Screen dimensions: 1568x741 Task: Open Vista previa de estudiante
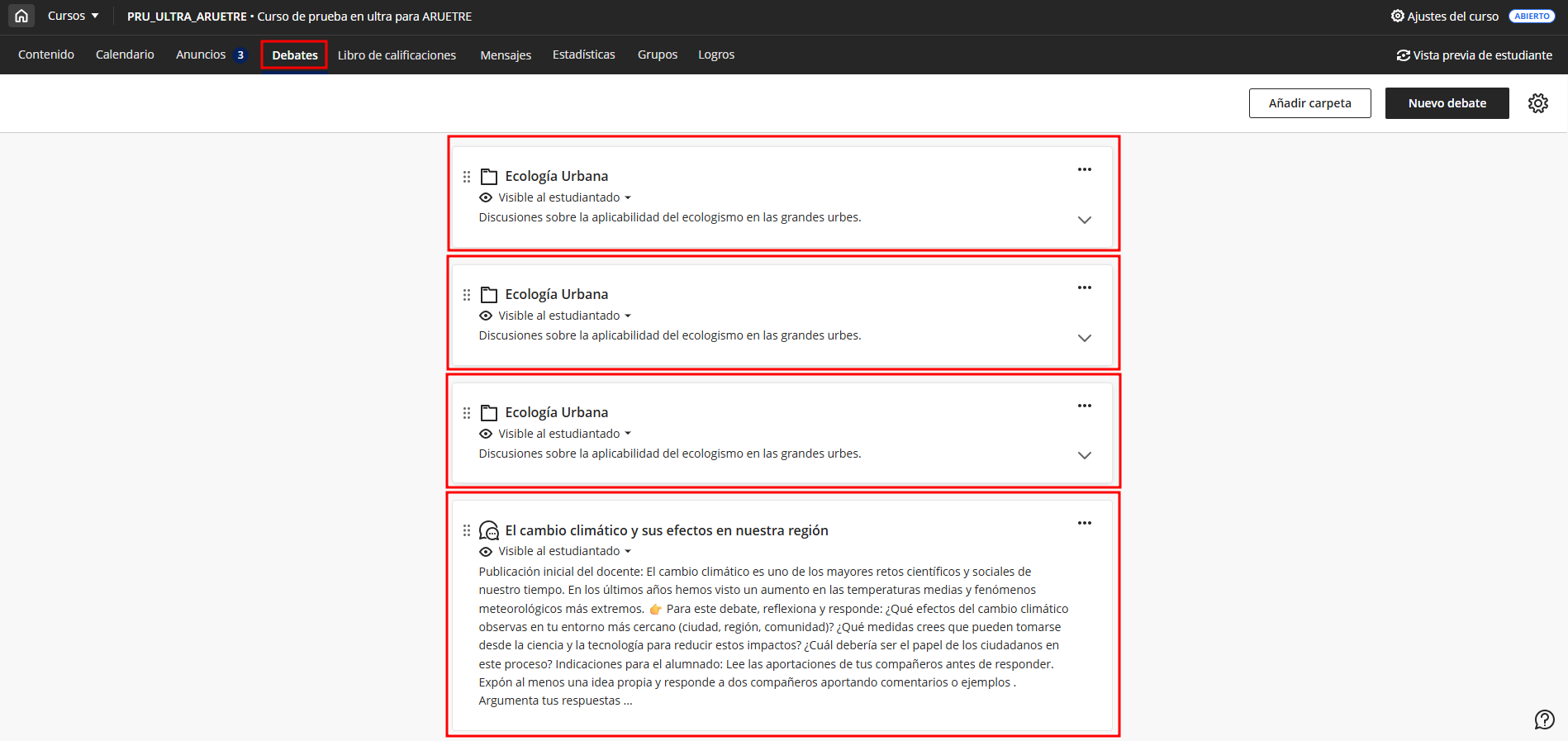click(1475, 55)
